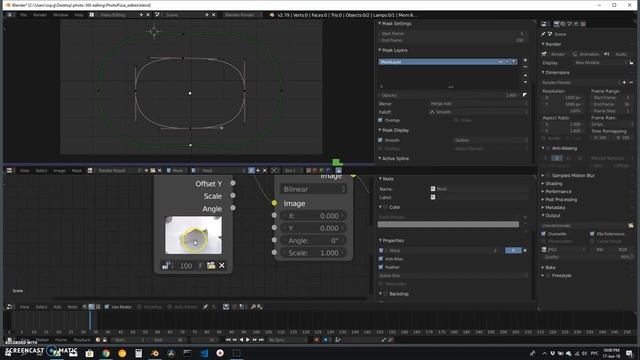Viewport: 640px width, 360px height.
Task: Open Calculator from Windows taskbar
Action: point(138,353)
